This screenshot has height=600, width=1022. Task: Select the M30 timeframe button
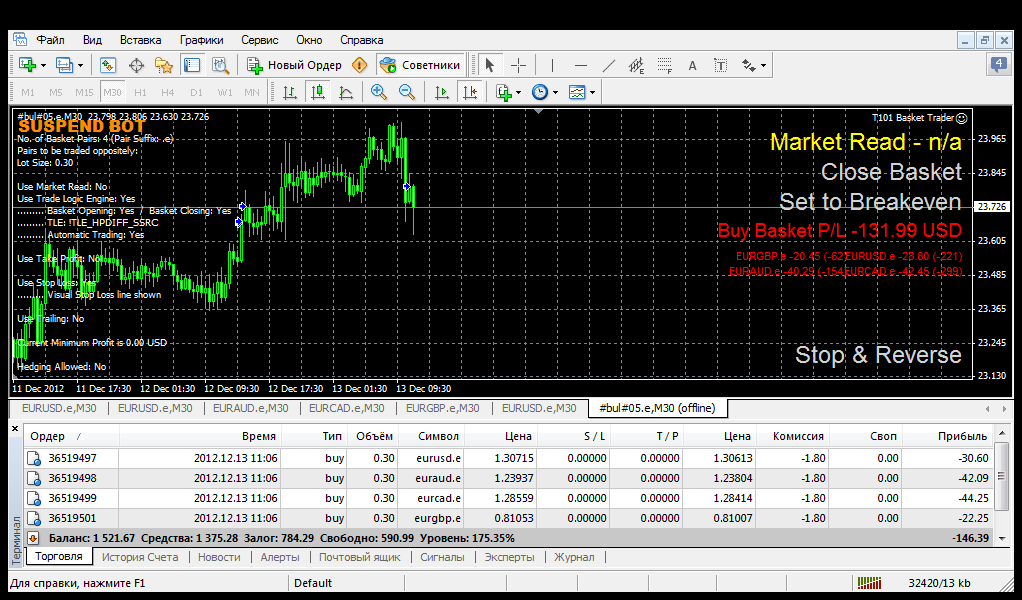coord(112,93)
